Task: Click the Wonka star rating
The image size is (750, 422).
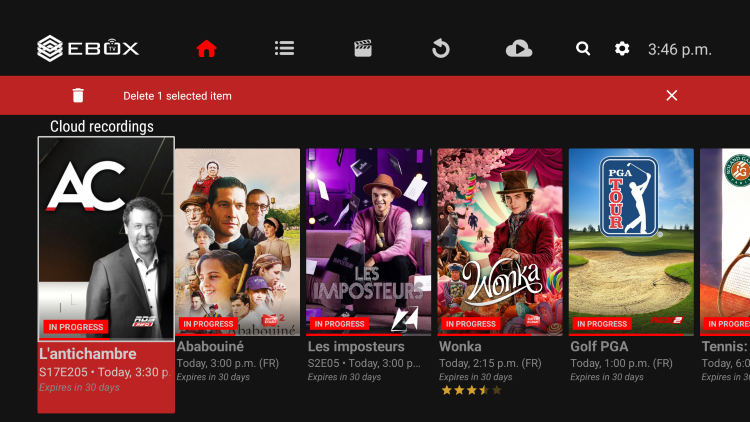Action: (x=470, y=390)
